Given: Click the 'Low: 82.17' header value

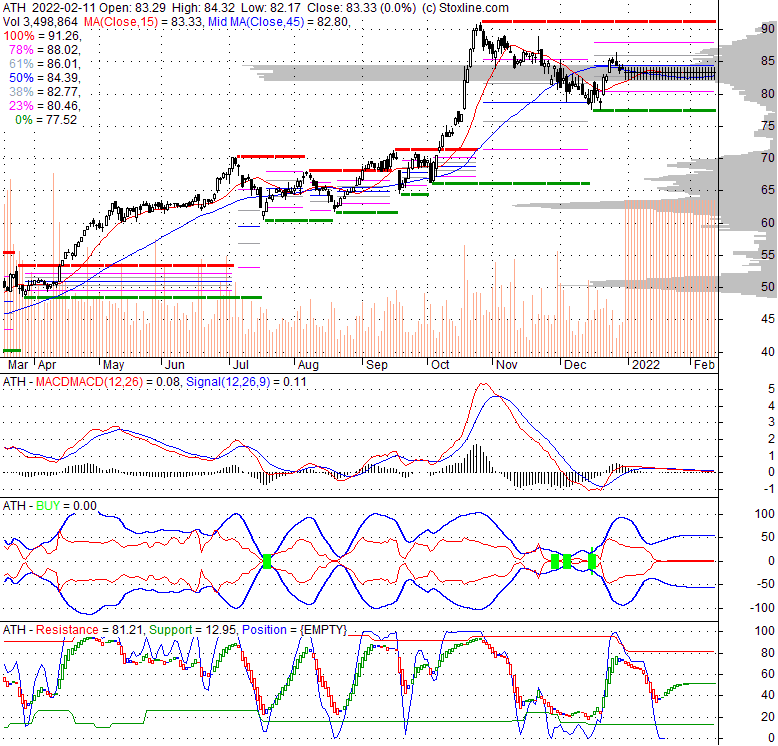Looking at the screenshot, I should 271,8.
